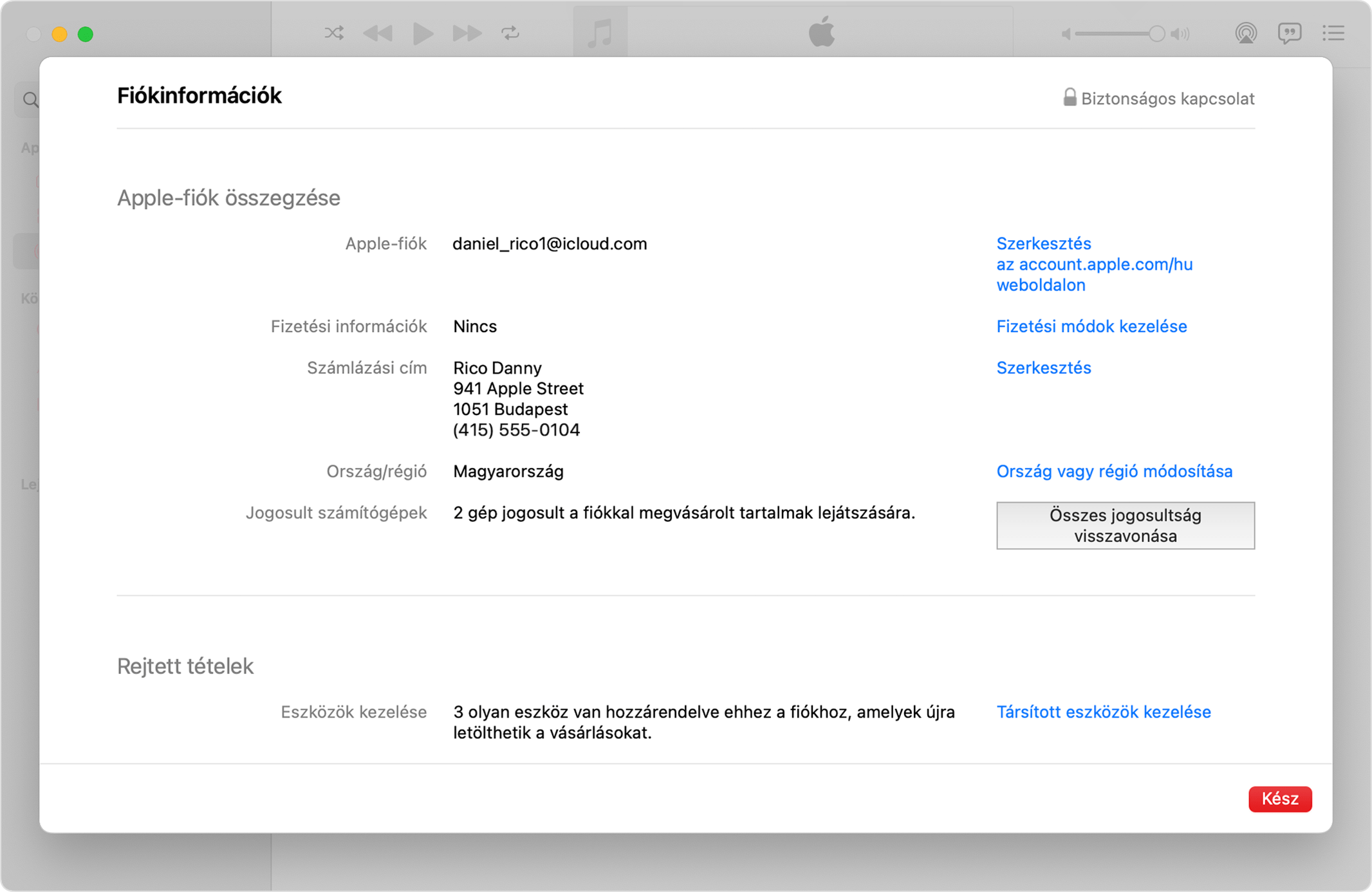Click the email daniel_rico1@icloud.com
The height and width of the screenshot is (892, 1372).
[x=550, y=244]
